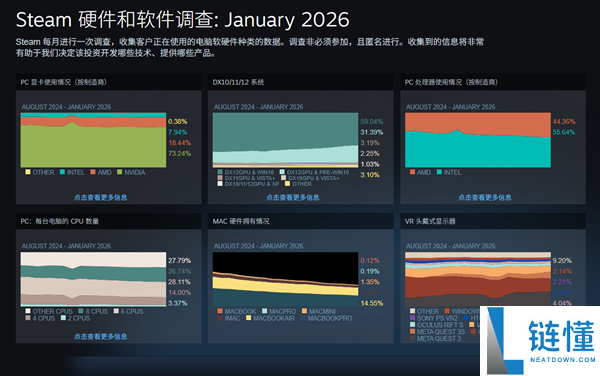Click the 'PC 处理器使用情况' panel header
Screen dimensions: 600x376
(493, 82)
